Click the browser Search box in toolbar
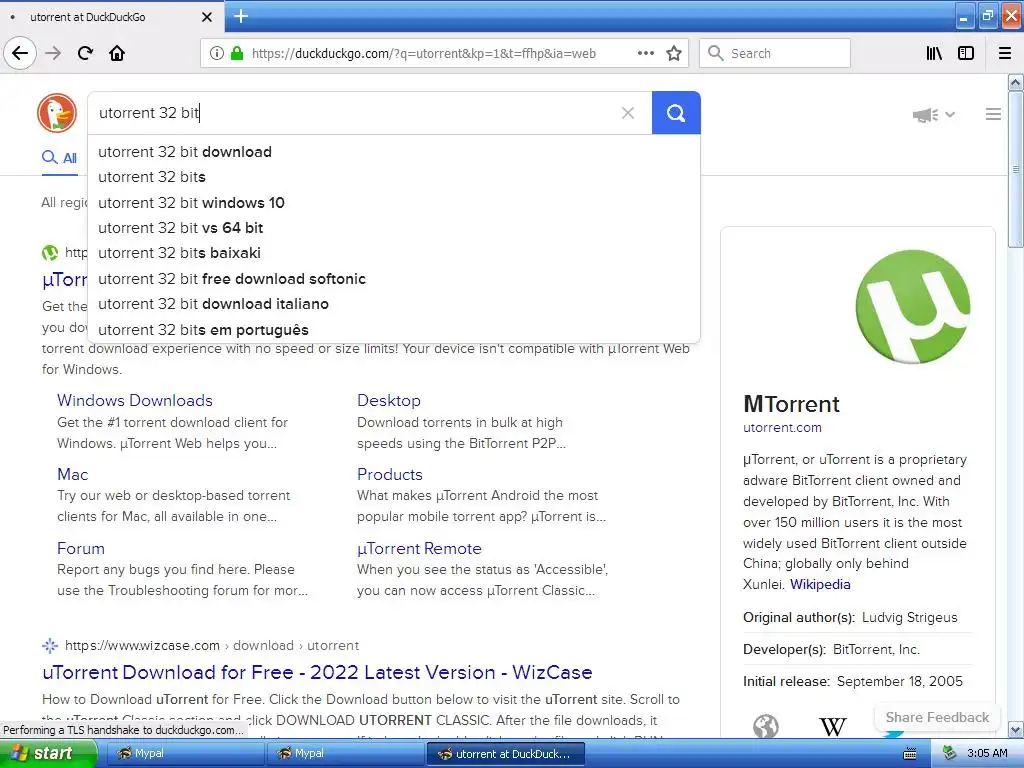 coord(775,54)
